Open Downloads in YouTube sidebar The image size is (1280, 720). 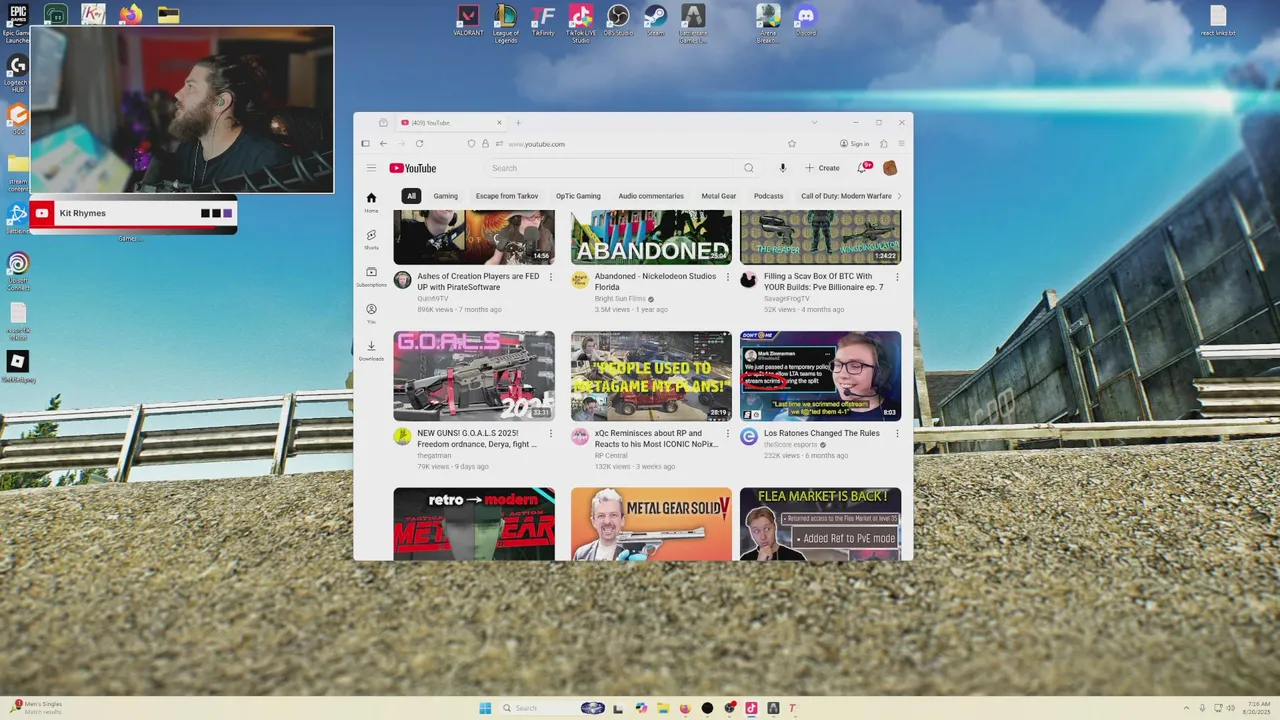click(371, 350)
